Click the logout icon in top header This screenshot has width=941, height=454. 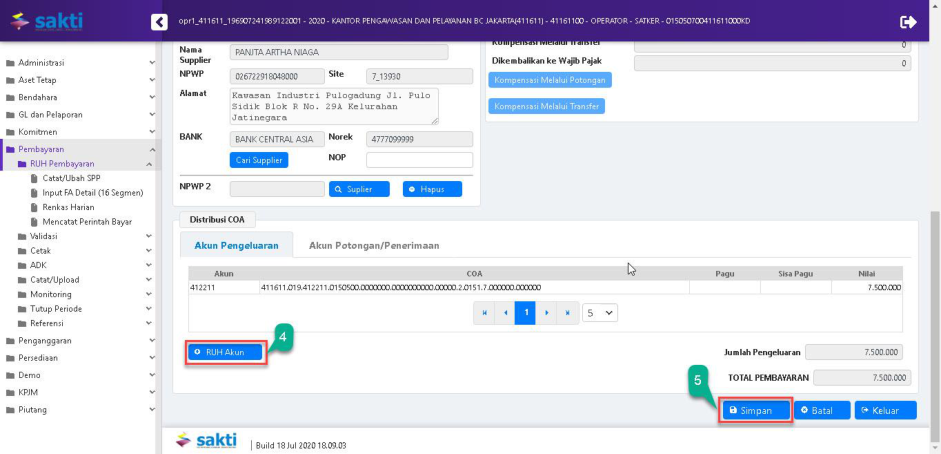(x=908, y=21)
